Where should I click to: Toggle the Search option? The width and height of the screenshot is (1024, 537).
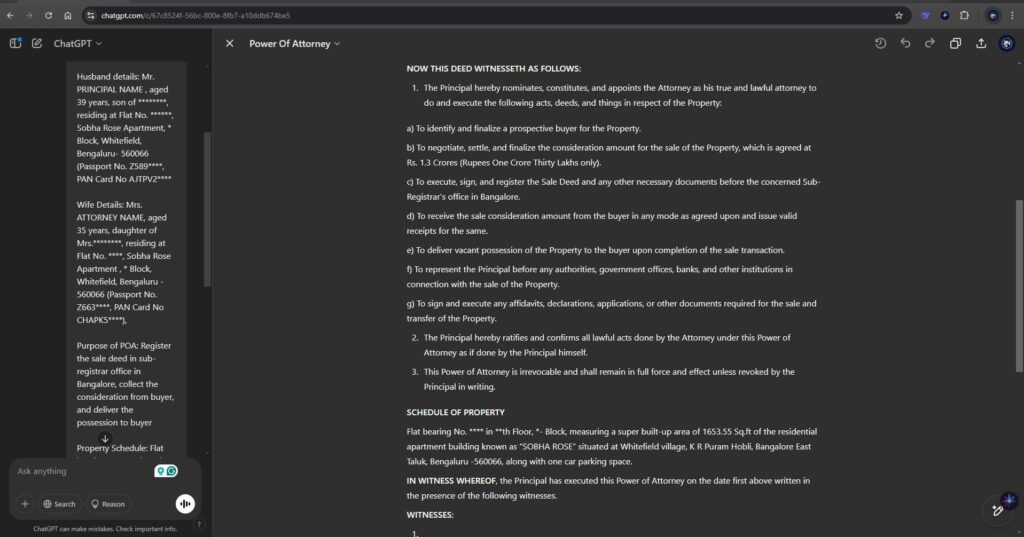click(x=58, y=504)
